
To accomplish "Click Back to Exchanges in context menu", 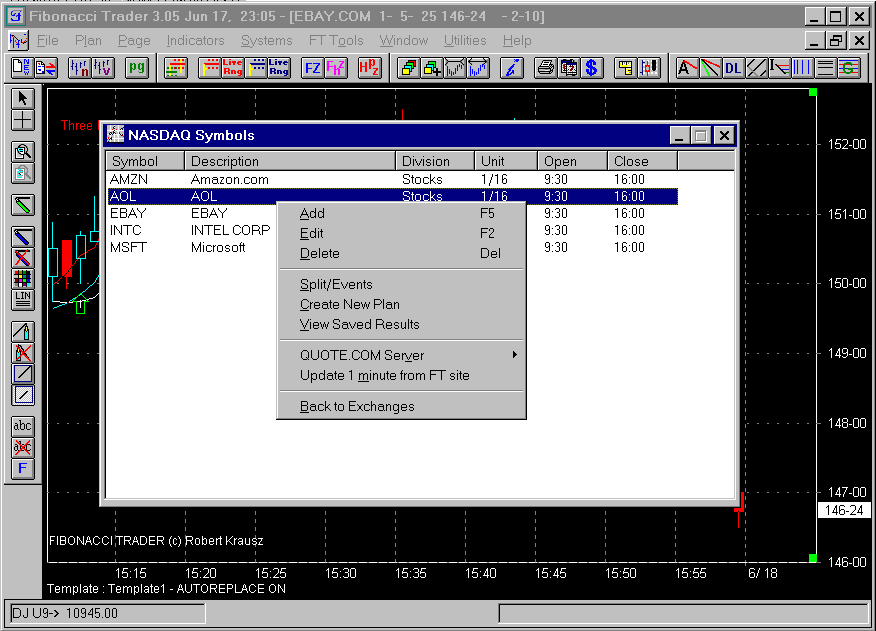I will (357, 406).
